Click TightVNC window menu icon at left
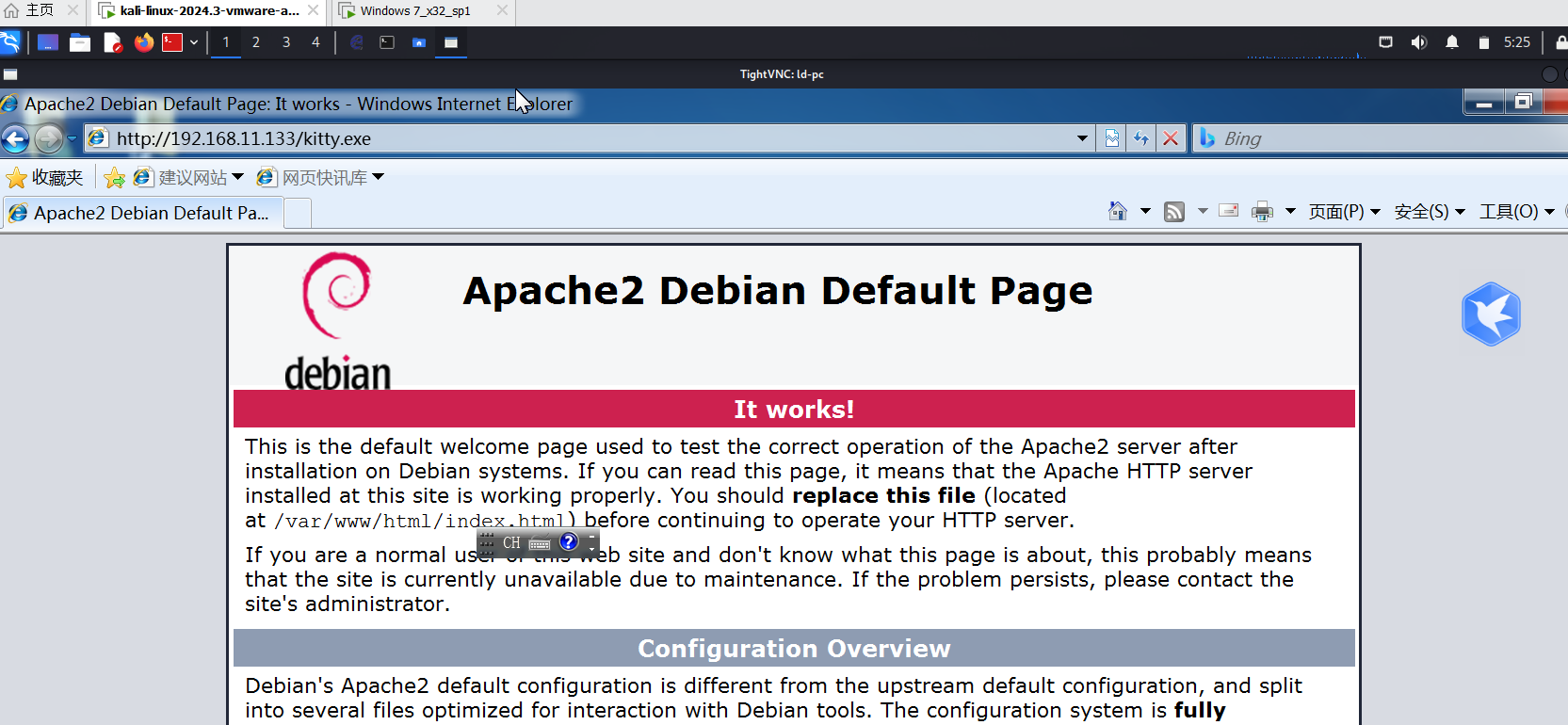Screen dimensions: 1568x725 click(x=10, y=74)
